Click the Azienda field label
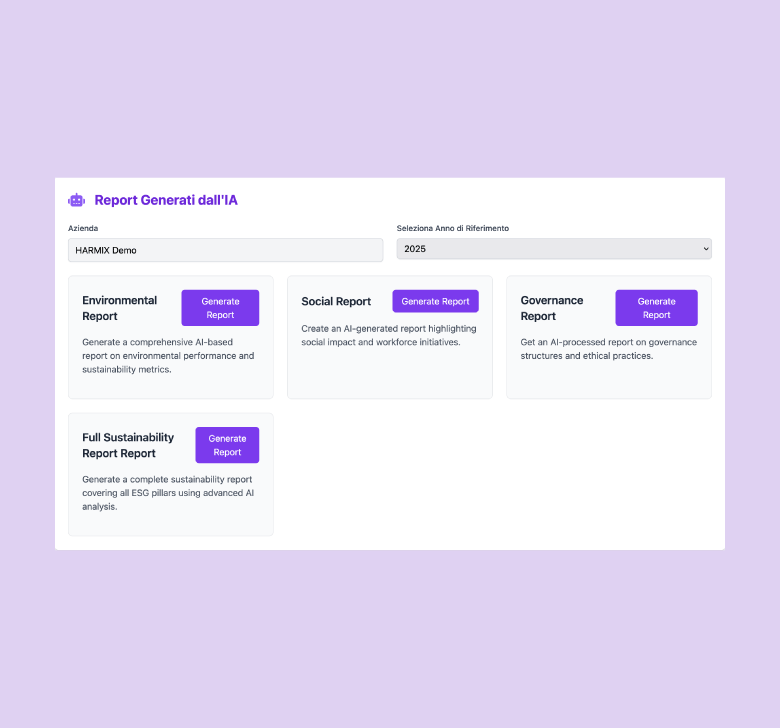Viewport: 780px width, 728px height. click(83, 228)
